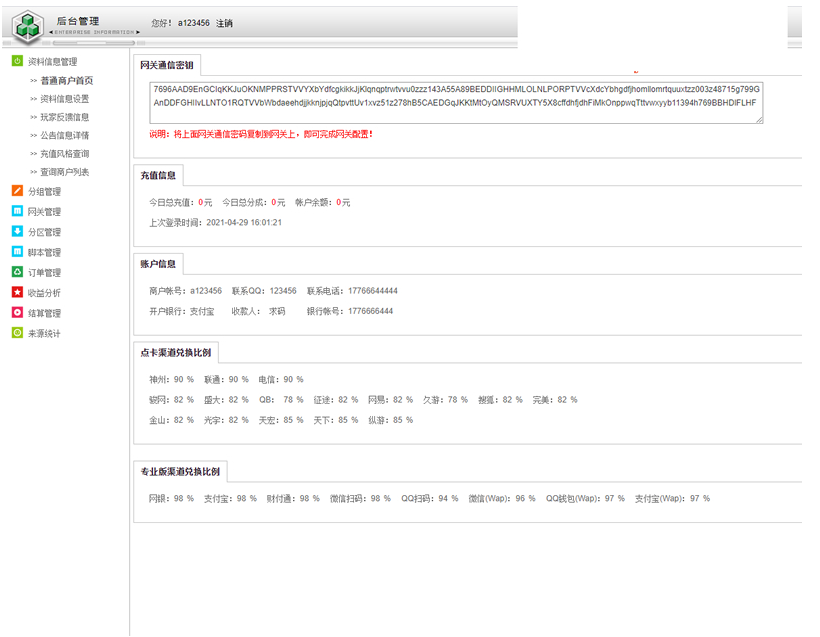Navigate to 查询商户列表
Screen dimensions: 820x637
tap(64, 172)
